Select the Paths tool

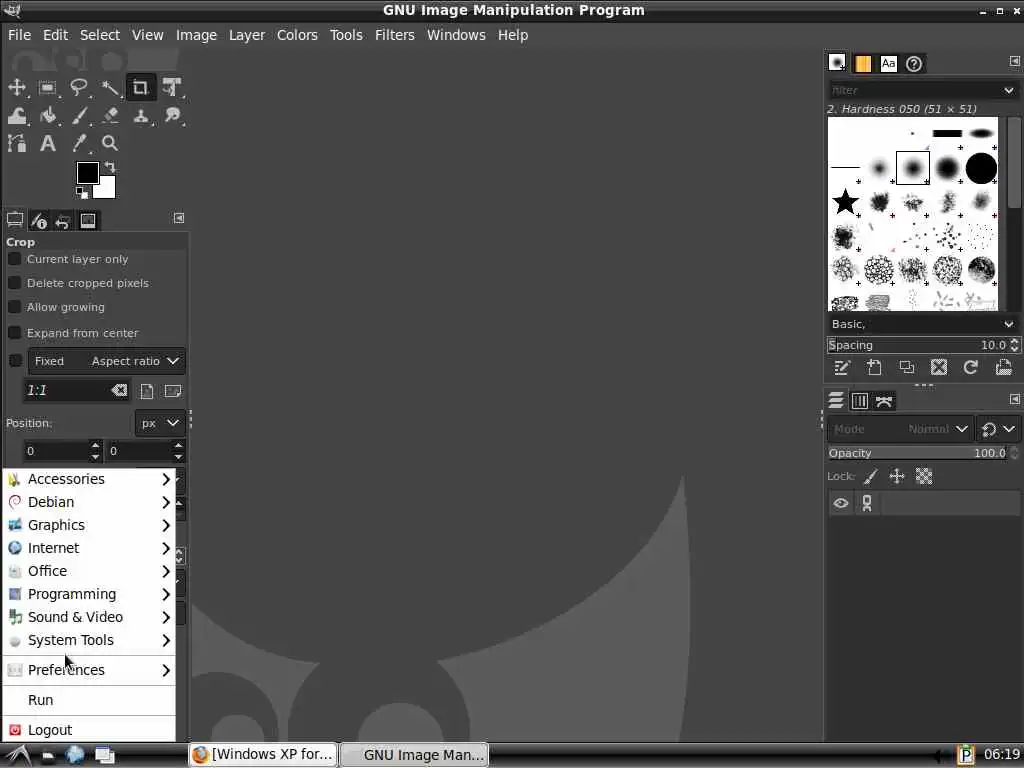coord(17,143)
